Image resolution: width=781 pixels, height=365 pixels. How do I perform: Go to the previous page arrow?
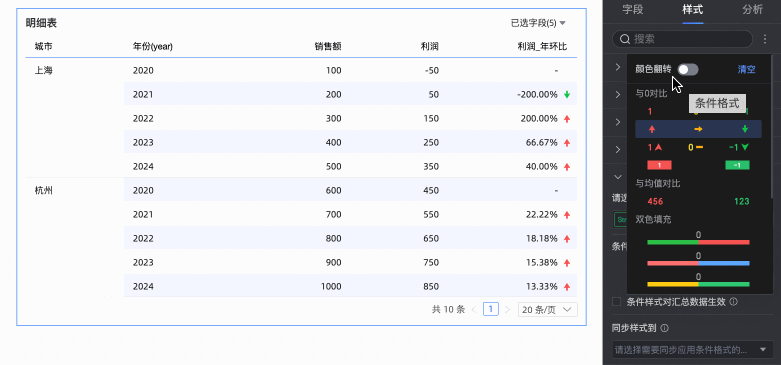click(x=474, y=310)
